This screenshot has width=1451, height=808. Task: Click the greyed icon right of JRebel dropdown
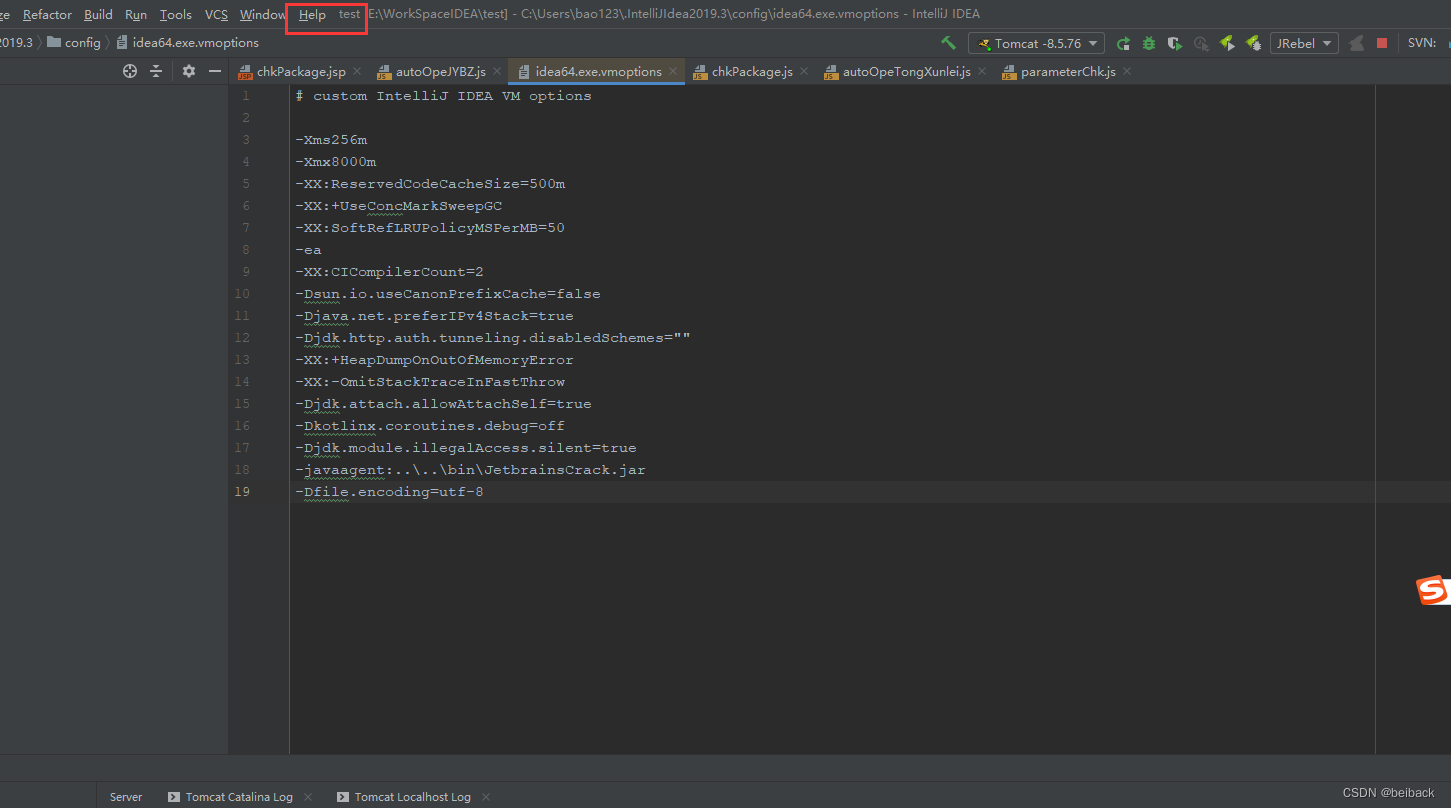1356,43
